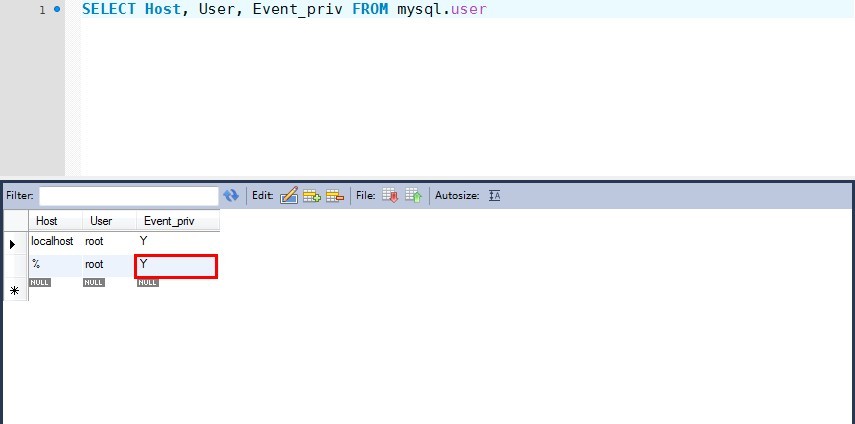The width and height of the screenshot is (855, 424).
Task: Click the NULL Host cell in new row
Action: point(40,282)
